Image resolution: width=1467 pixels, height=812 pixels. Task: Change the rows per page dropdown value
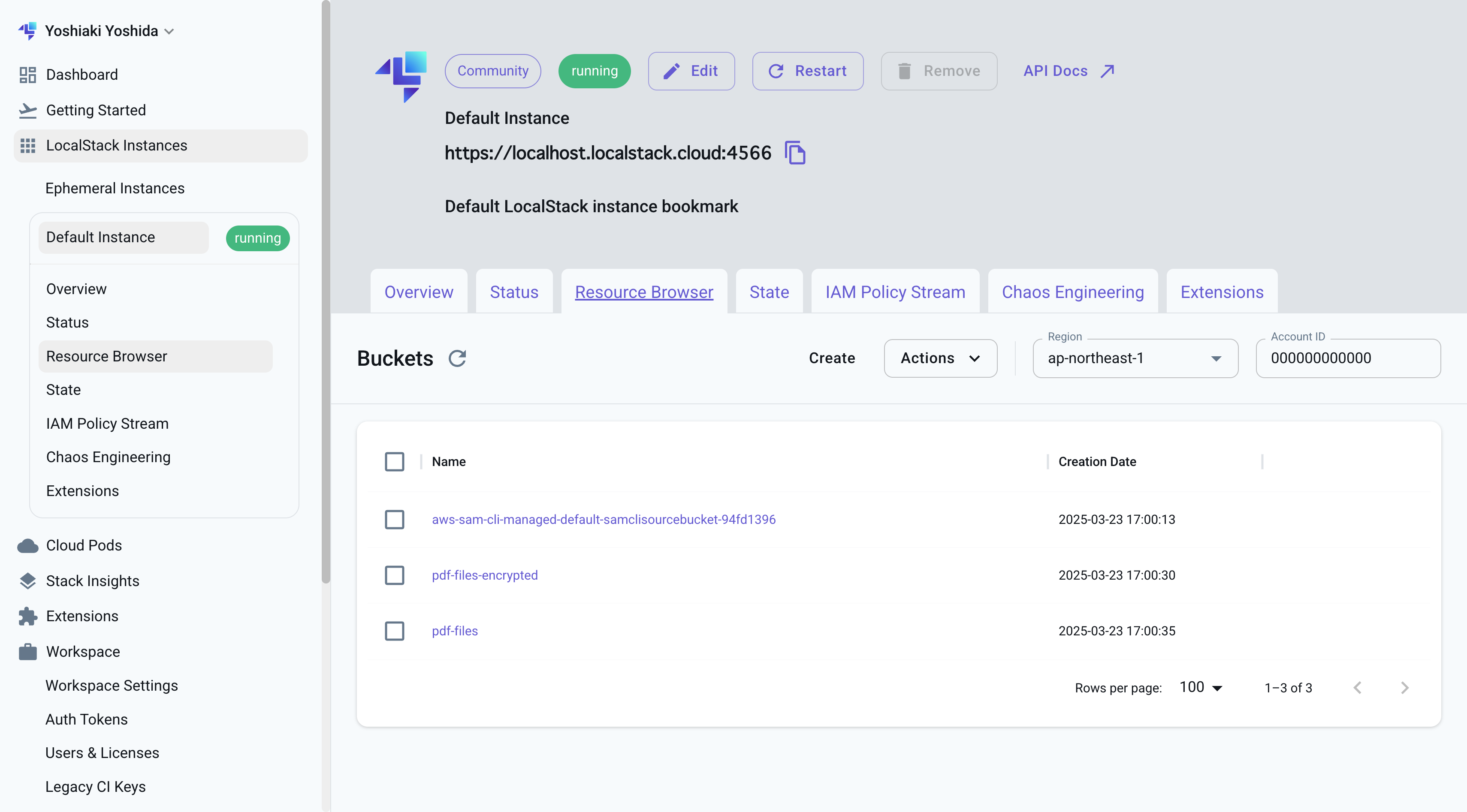(x=1201, y=687)
